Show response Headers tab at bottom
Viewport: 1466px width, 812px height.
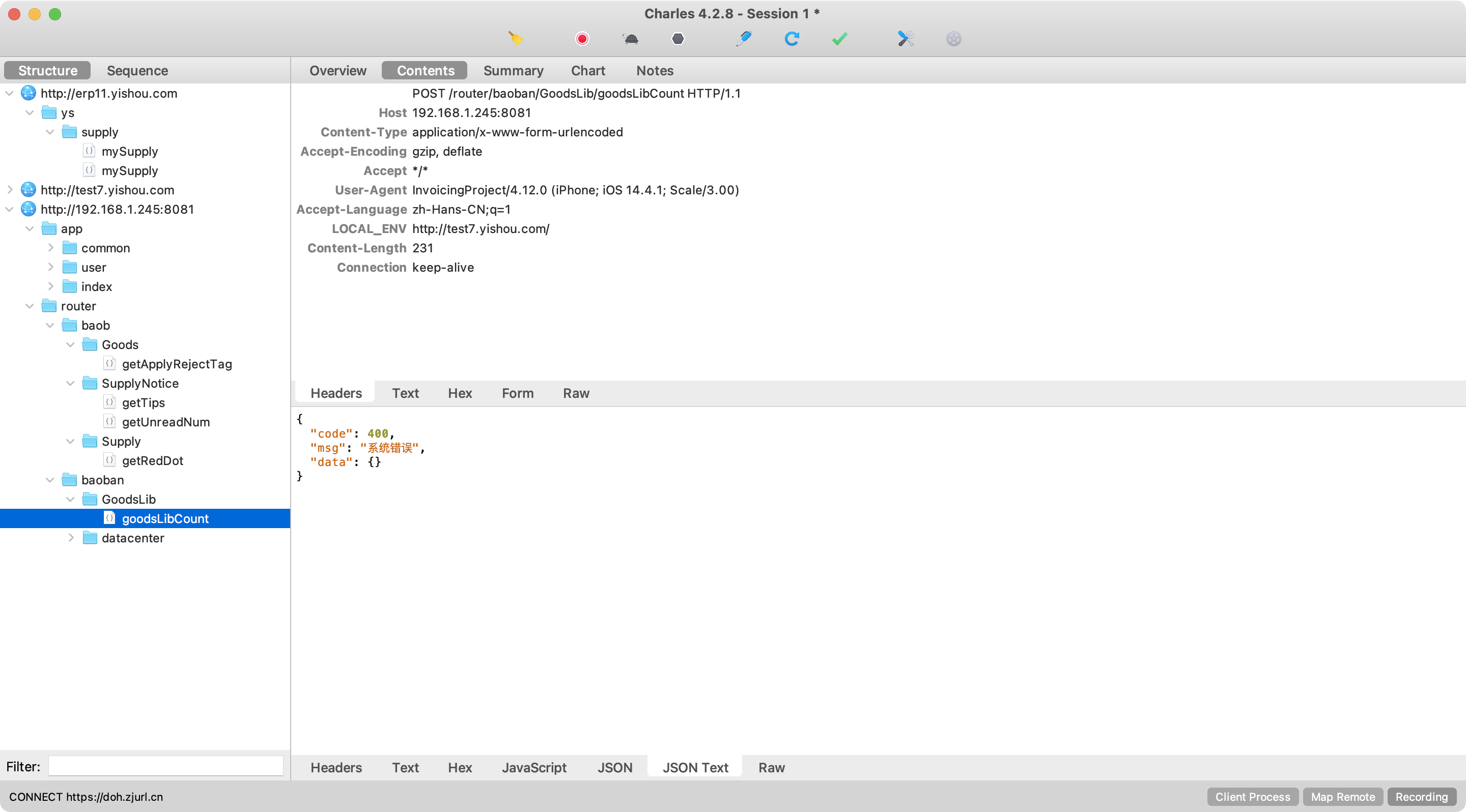(x=336, y=768)
